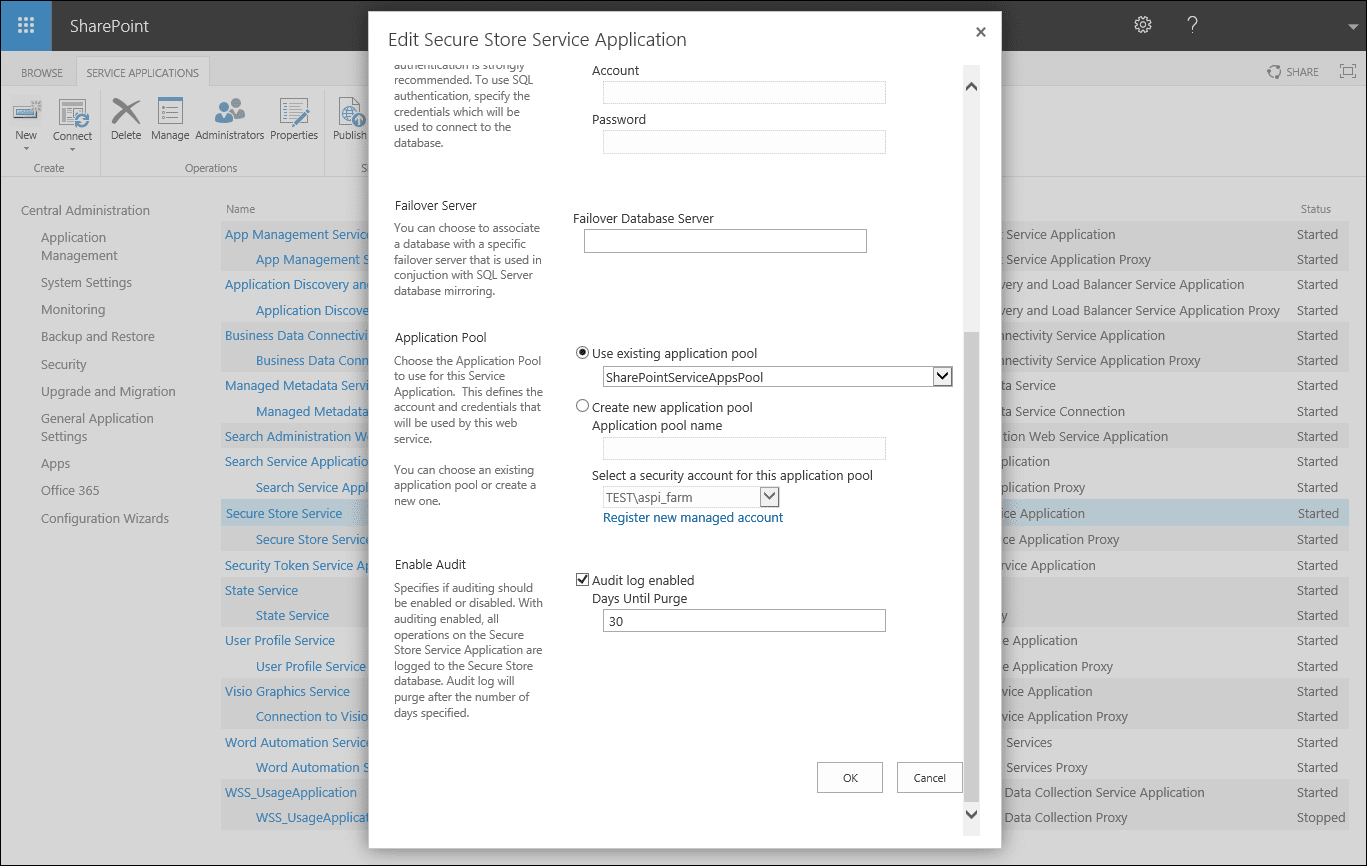The width and height of the screenshot is (1367, 866).
Task: Uncheck Audit log enabled
Action: tap(581, 579)
